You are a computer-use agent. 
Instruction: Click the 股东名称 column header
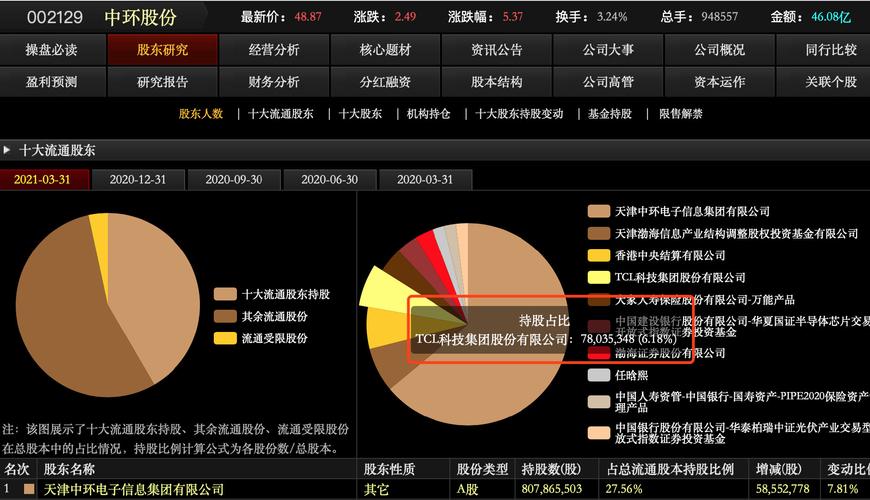[x=69, y=469]
